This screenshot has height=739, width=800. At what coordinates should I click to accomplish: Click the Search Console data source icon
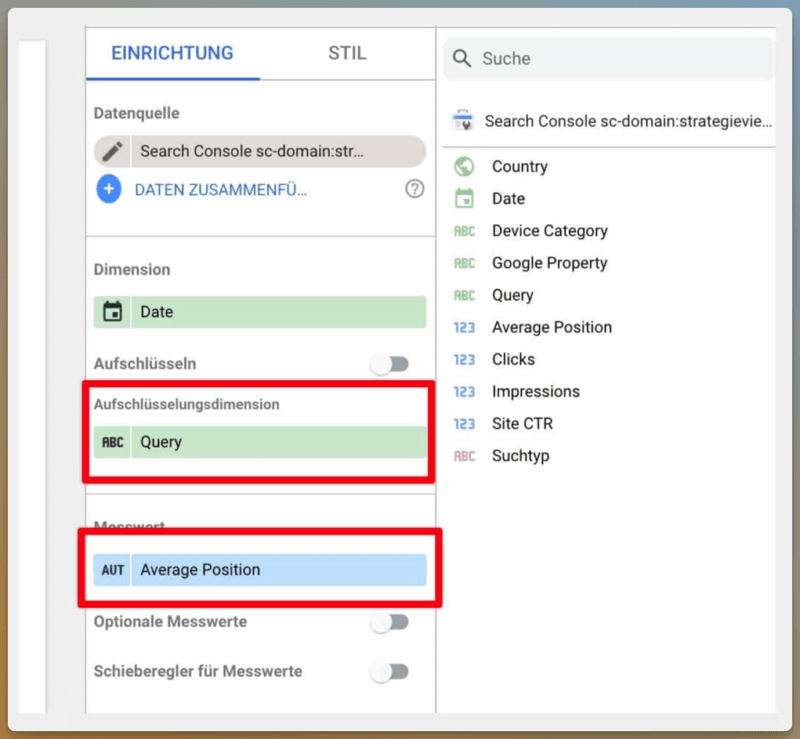coord(463,121)
